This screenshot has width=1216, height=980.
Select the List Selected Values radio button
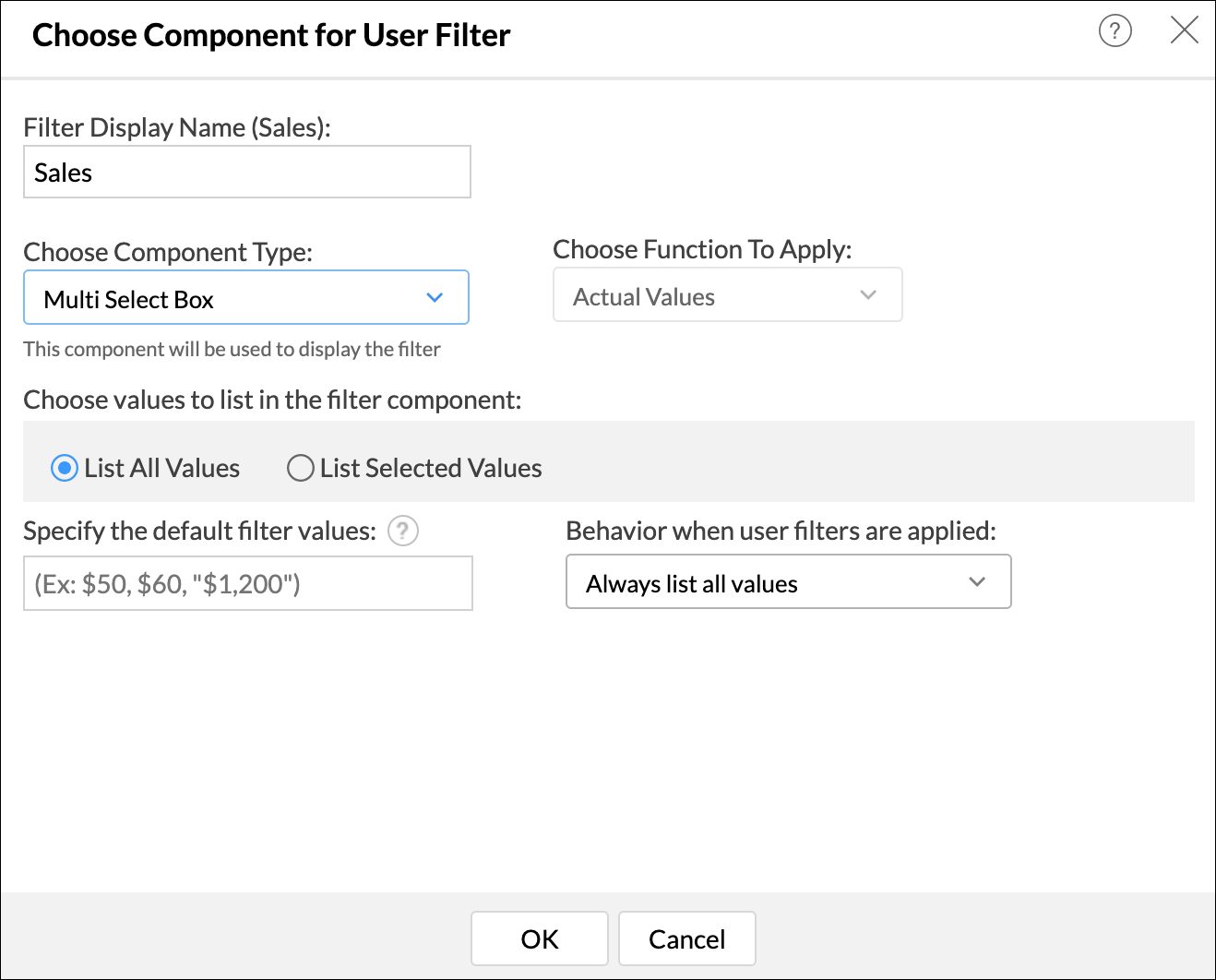300,468
